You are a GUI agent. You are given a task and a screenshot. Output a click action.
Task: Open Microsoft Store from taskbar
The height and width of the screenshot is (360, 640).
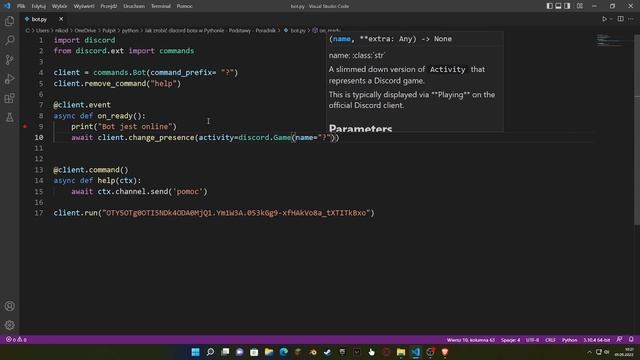click(x=254, y=352)
